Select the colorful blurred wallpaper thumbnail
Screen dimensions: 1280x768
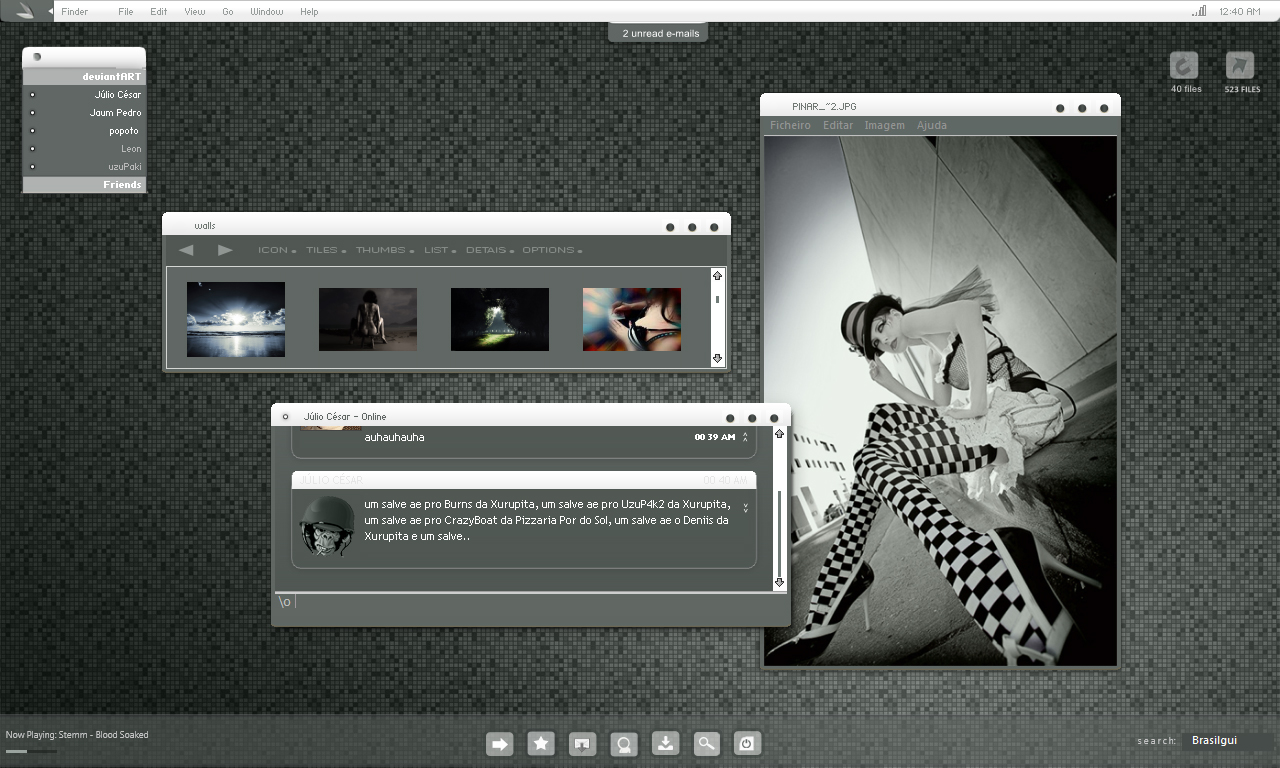point(632,319)
